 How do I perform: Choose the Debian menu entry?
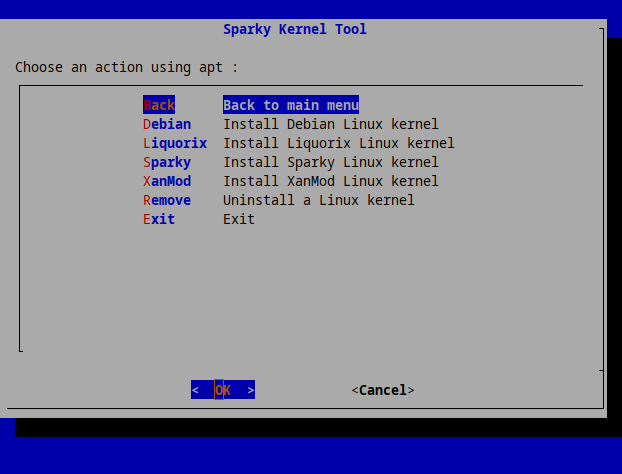click(167, 124)
